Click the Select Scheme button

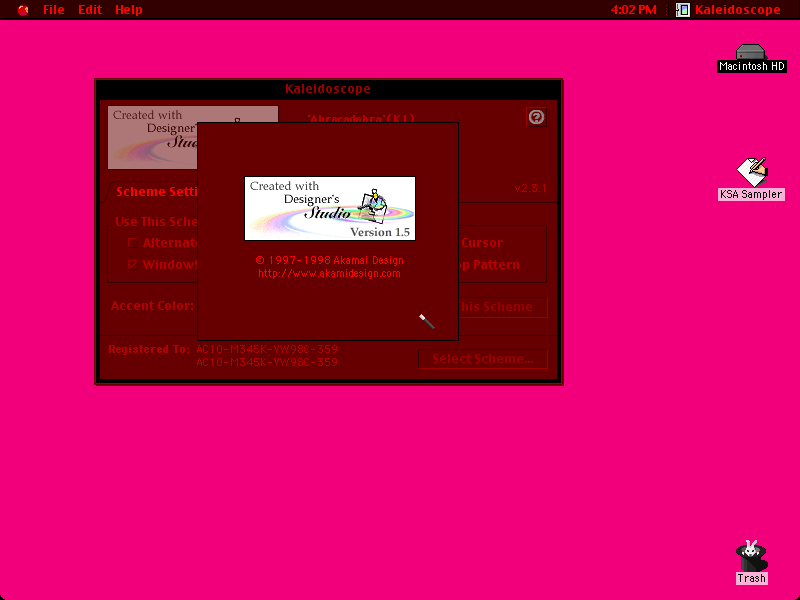tap(483, 359)
